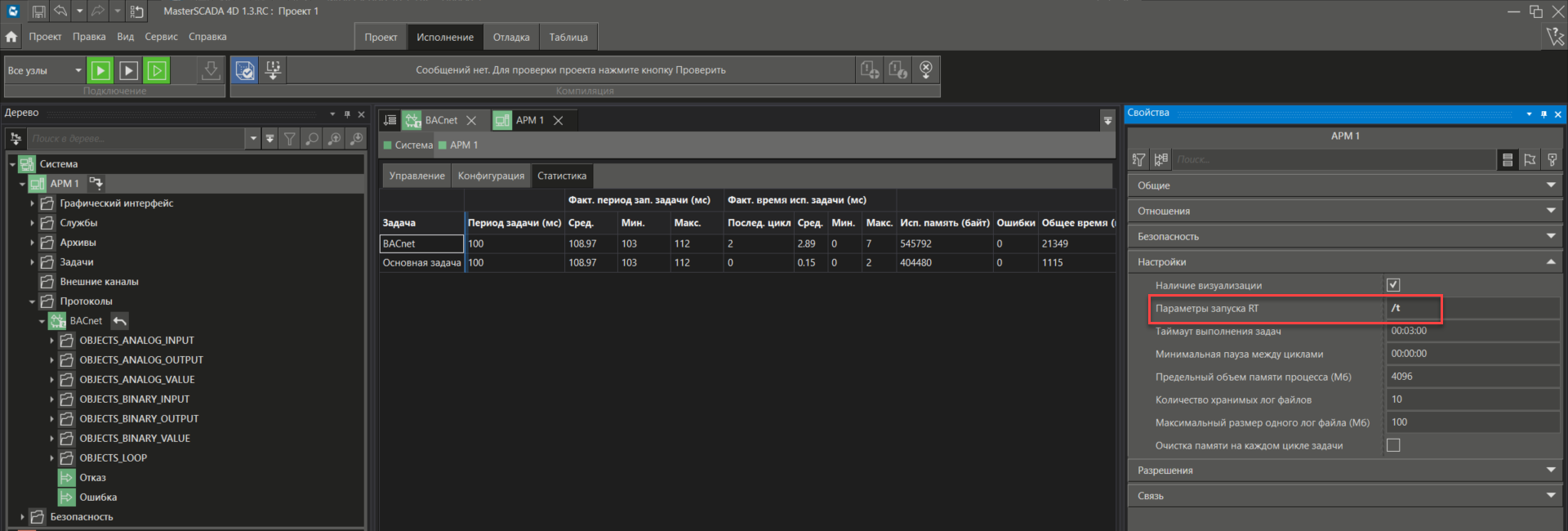Expand the OBJECTS_ANALOG_INPUT tree node
The image size is (1568, 531).
pos(51,341)
